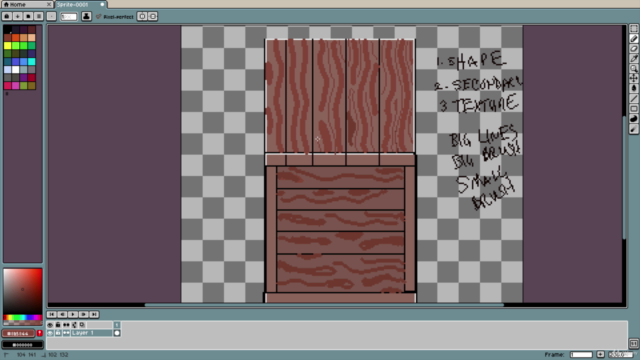
Task: Click the zoom percentage field in status bar
Action: pyautogui.click(x=620, y=355)
